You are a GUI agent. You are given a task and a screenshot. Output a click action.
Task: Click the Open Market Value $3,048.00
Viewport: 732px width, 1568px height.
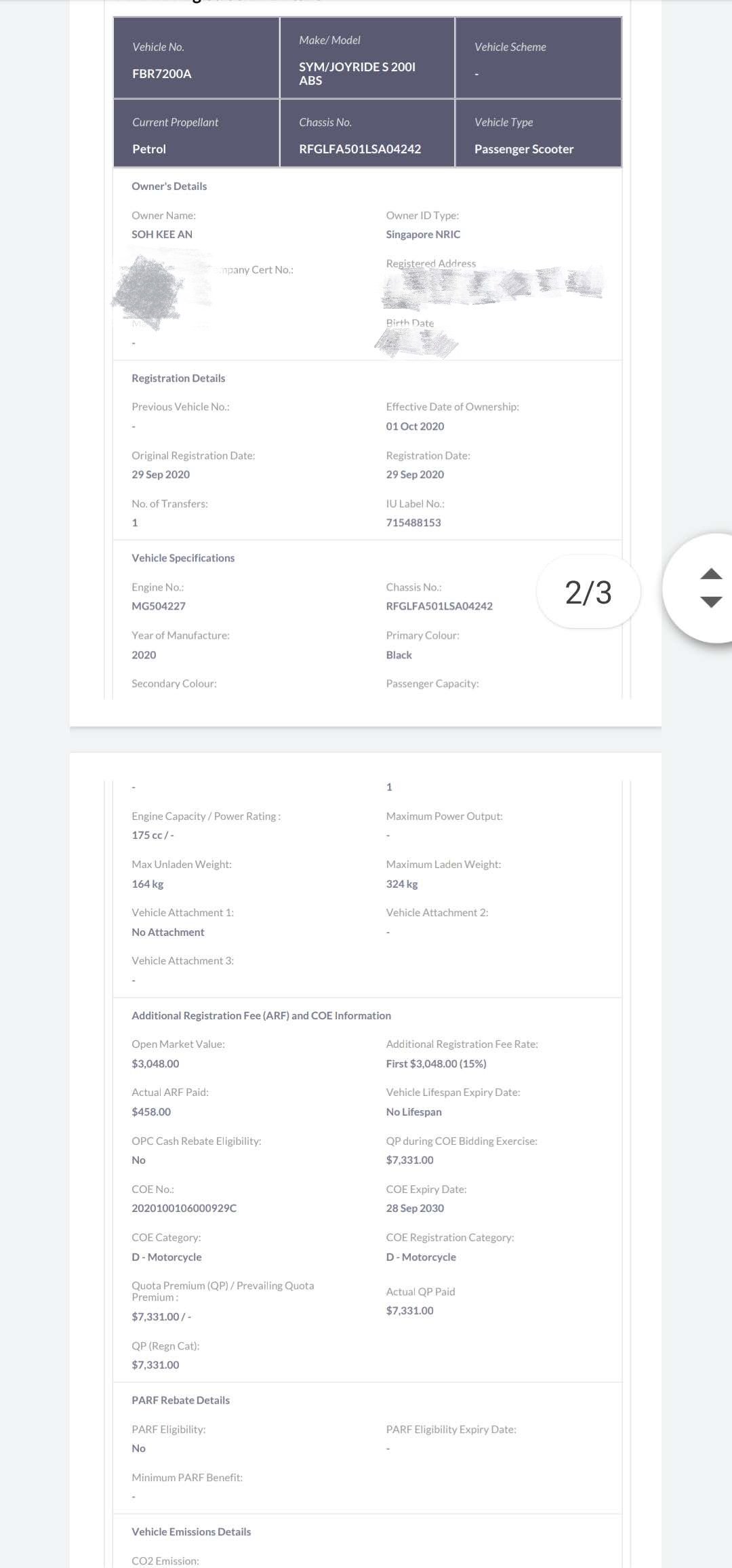coord(155,1064)
